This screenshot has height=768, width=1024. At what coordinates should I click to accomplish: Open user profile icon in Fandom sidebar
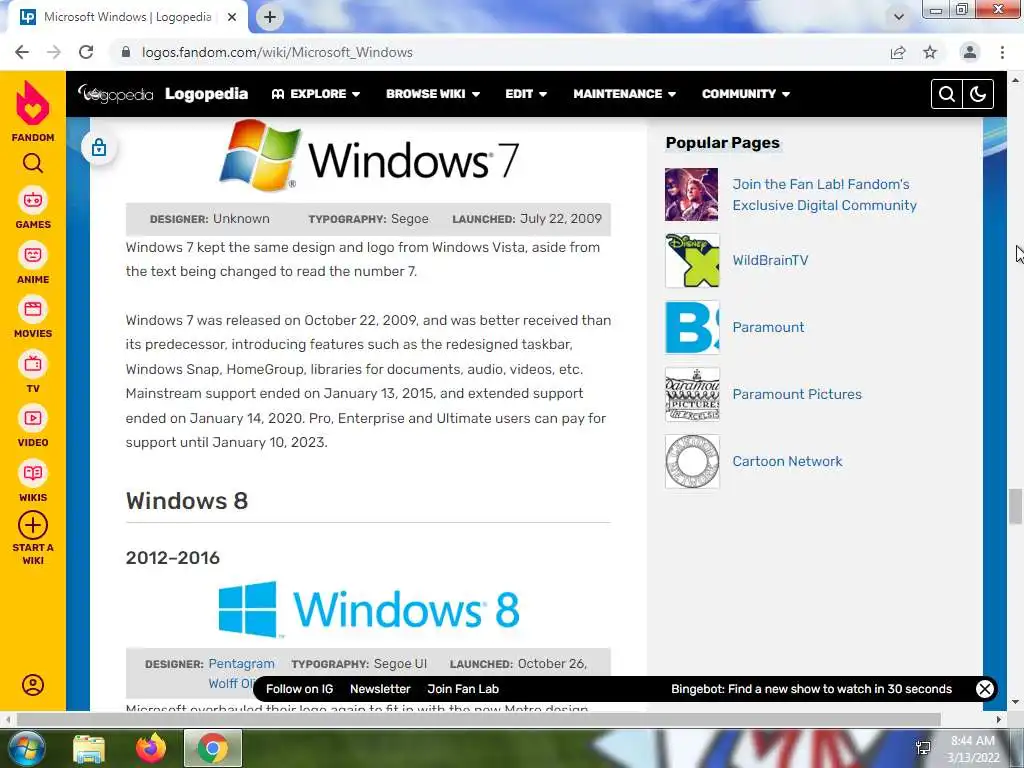tap(33, 684)
